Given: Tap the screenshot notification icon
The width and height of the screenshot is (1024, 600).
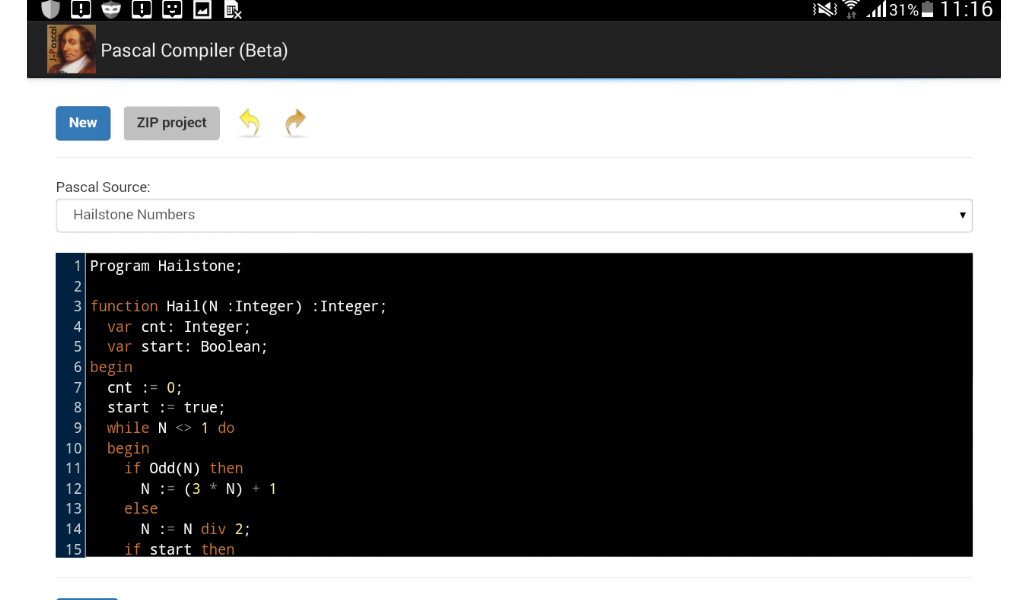Looking at the screenshot, I should coord(202,10).
